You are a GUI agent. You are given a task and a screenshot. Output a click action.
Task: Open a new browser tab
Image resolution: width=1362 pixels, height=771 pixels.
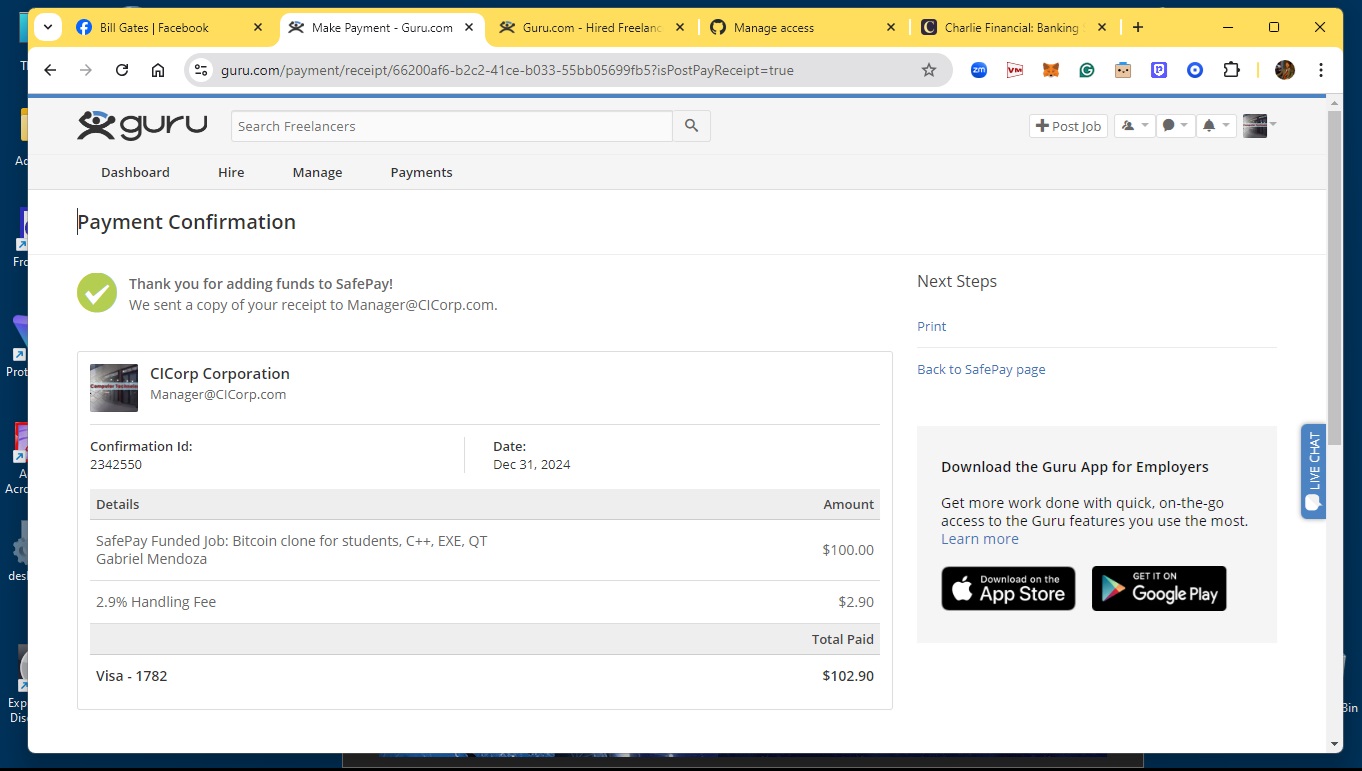coord(1138,28)
